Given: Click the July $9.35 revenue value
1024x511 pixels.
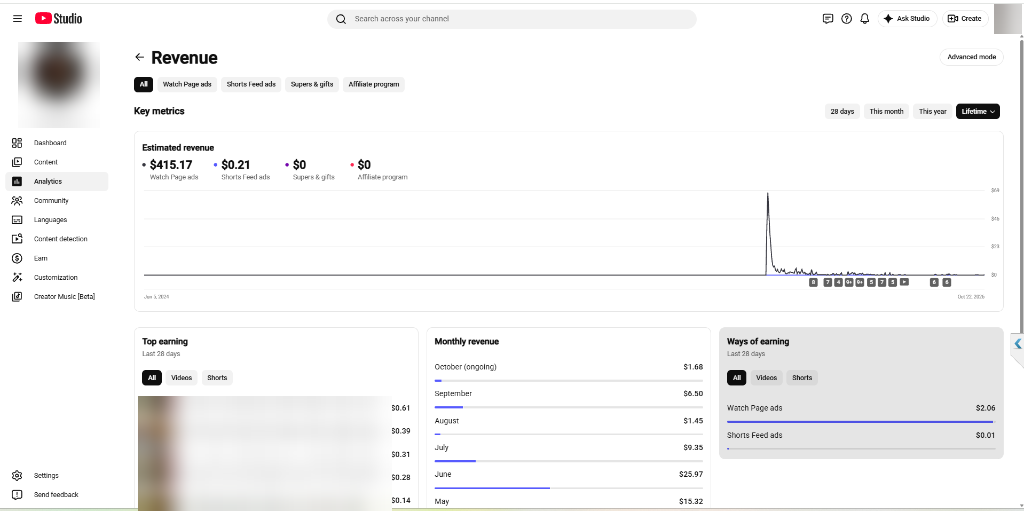Looking at the screenshot, I should [x=693, y=448].
